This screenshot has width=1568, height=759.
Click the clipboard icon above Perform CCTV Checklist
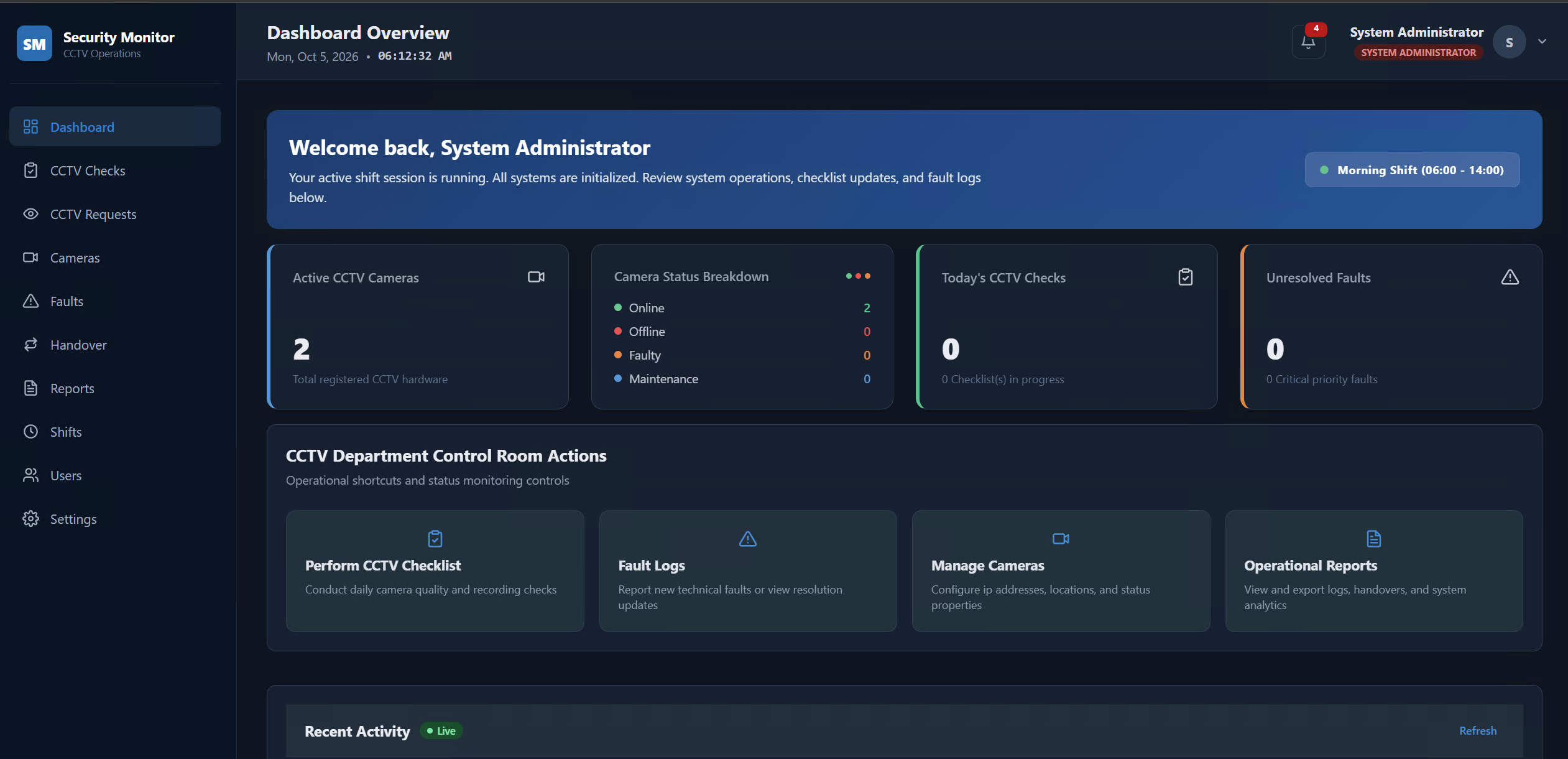pos(435,539)
